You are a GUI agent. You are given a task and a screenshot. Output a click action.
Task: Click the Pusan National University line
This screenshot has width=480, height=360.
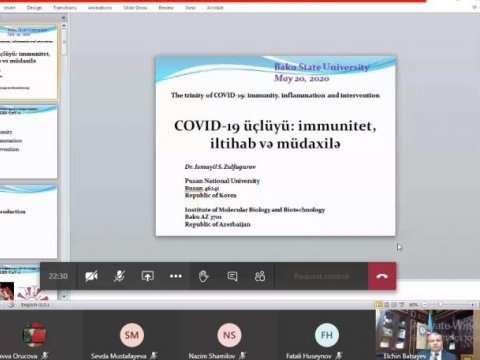(x=222, y=181)
